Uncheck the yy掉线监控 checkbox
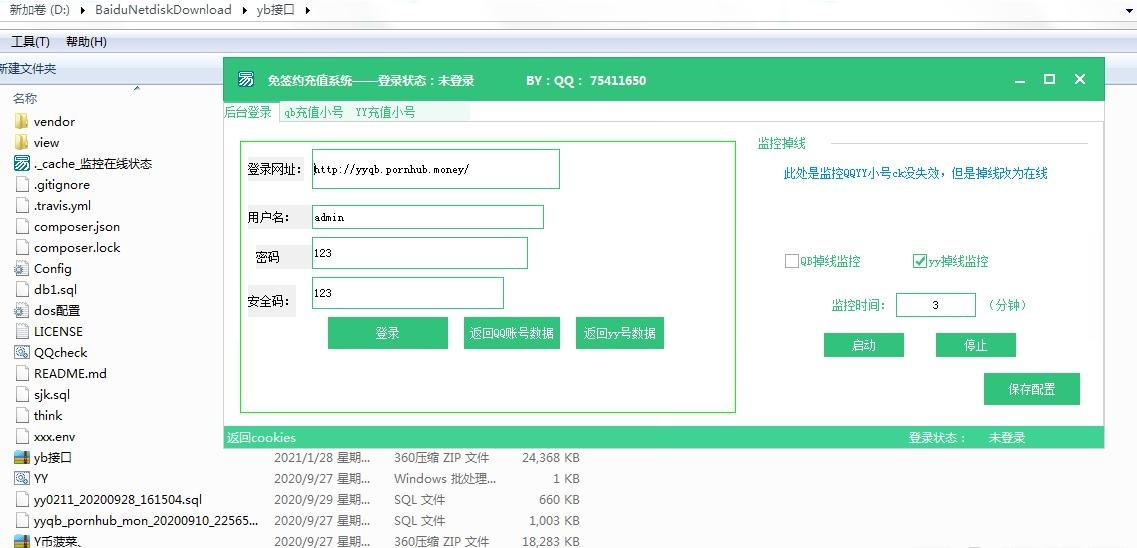Viewport: 1137px width, 548px height. (919, 261)
